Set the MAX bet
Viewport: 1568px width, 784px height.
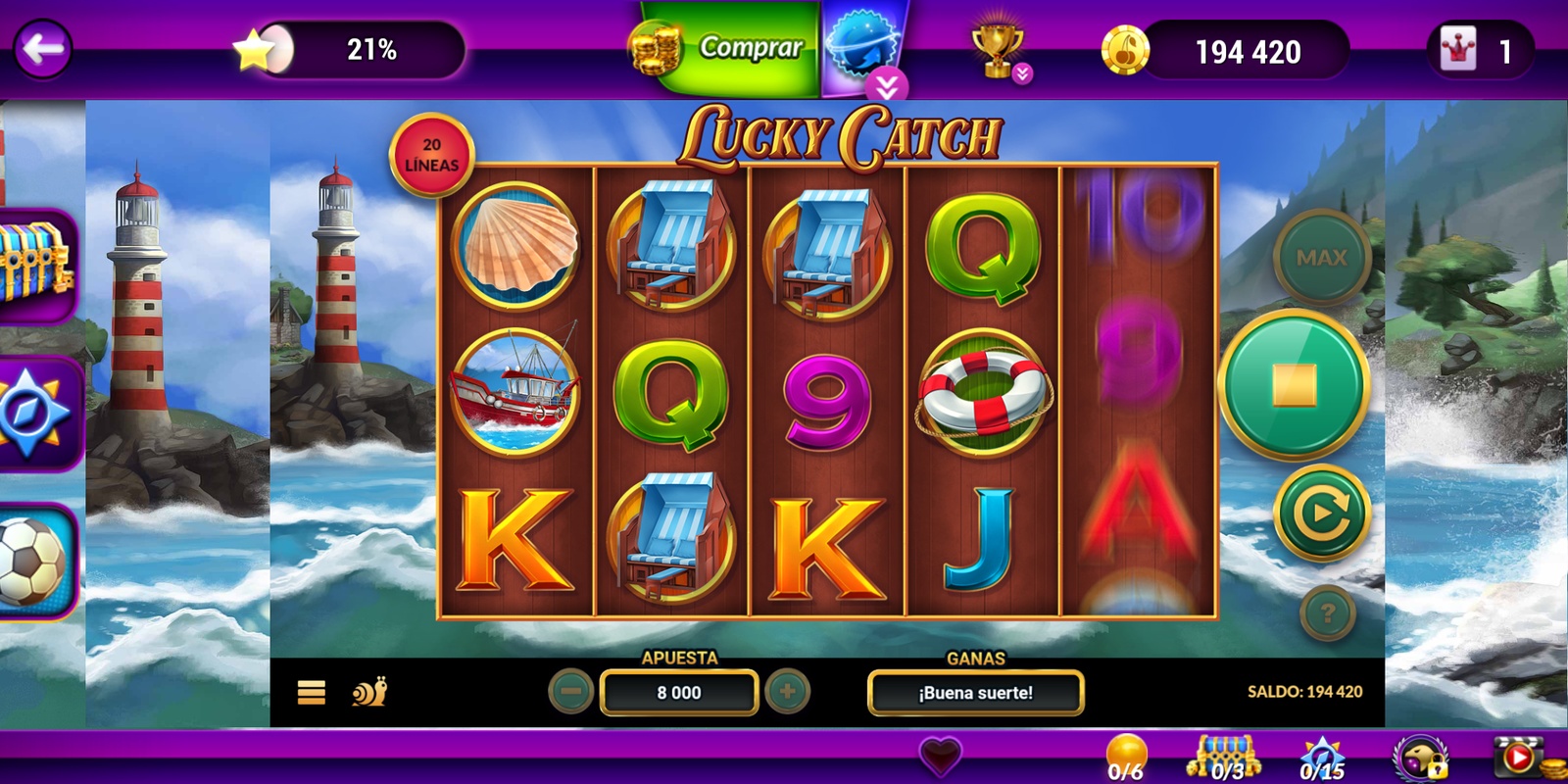pos(1322,258)
